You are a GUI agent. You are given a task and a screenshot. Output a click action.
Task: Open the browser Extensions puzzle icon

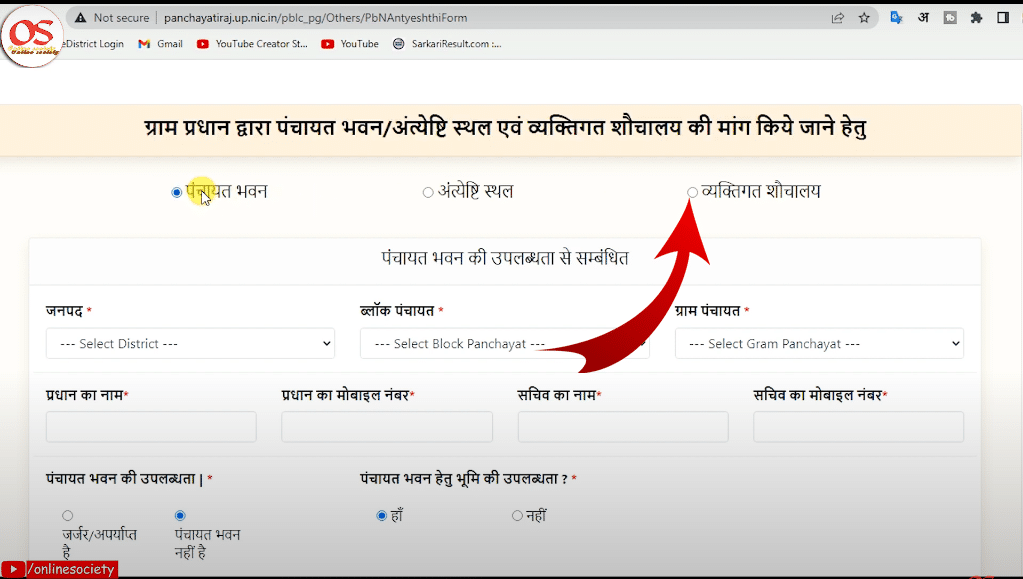click(976, 18)
